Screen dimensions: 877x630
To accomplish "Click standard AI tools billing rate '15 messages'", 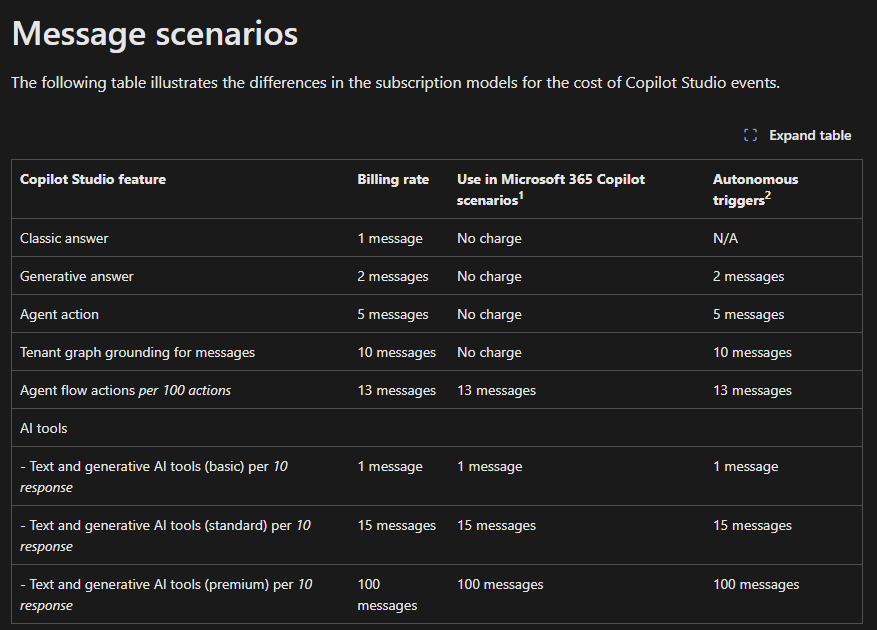I will pos(397,525).
